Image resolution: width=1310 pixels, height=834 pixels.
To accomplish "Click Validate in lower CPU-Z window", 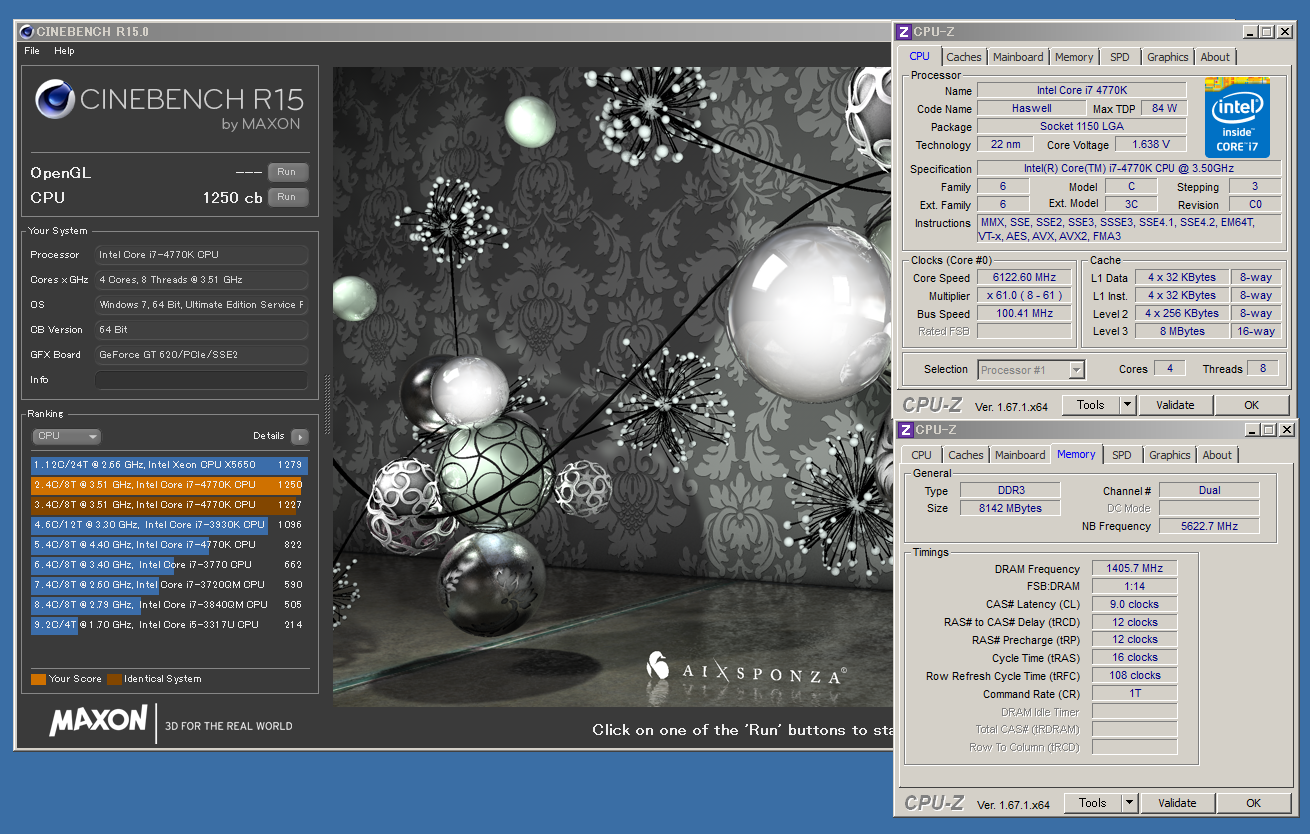I will coord(1177,803).
